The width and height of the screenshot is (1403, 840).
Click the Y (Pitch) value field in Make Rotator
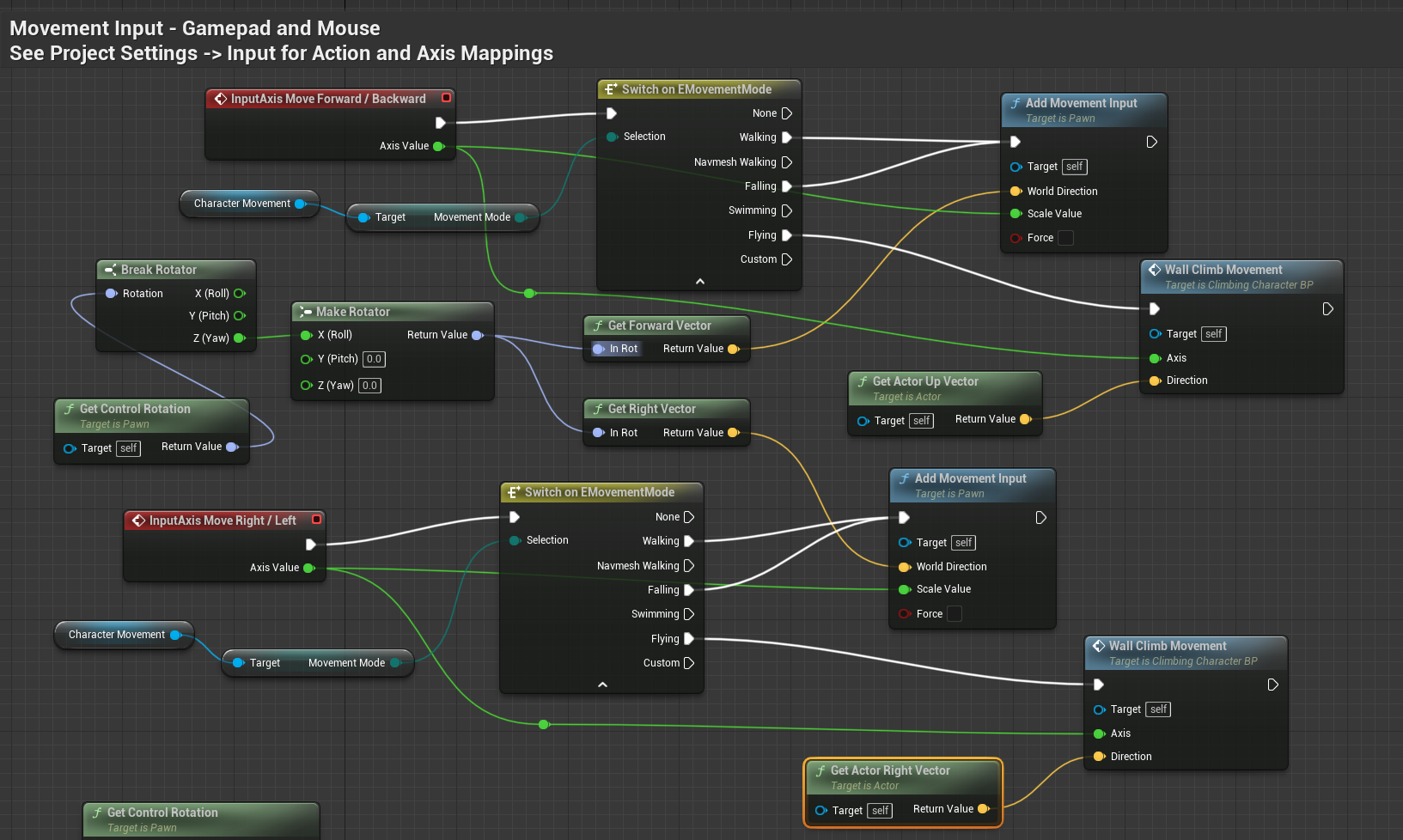[374, 359]
